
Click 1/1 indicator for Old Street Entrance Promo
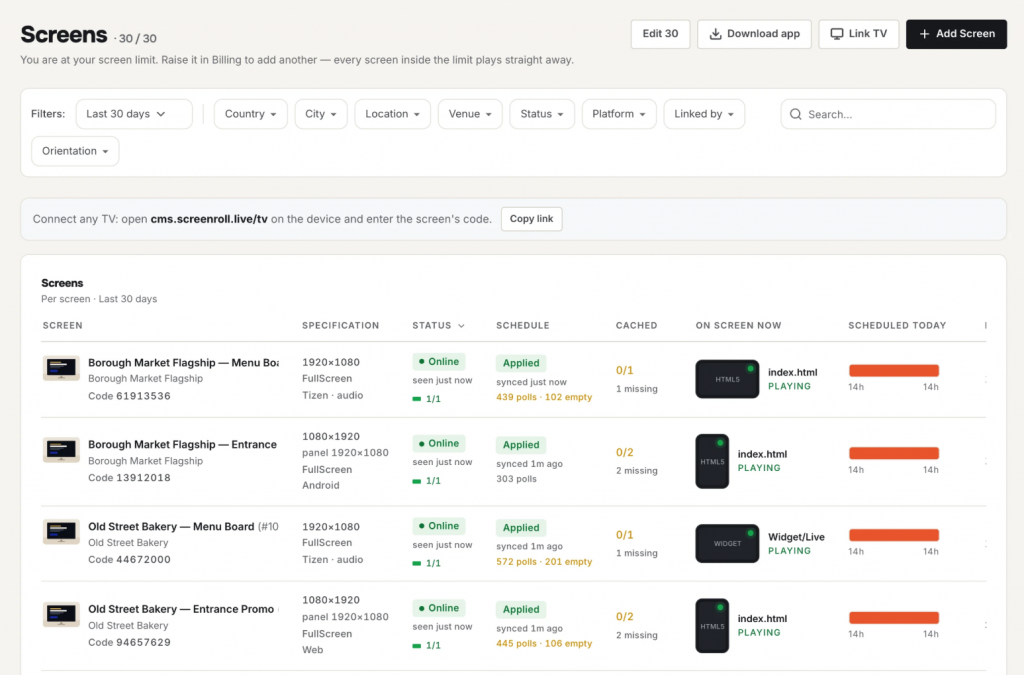click(426, 646)
